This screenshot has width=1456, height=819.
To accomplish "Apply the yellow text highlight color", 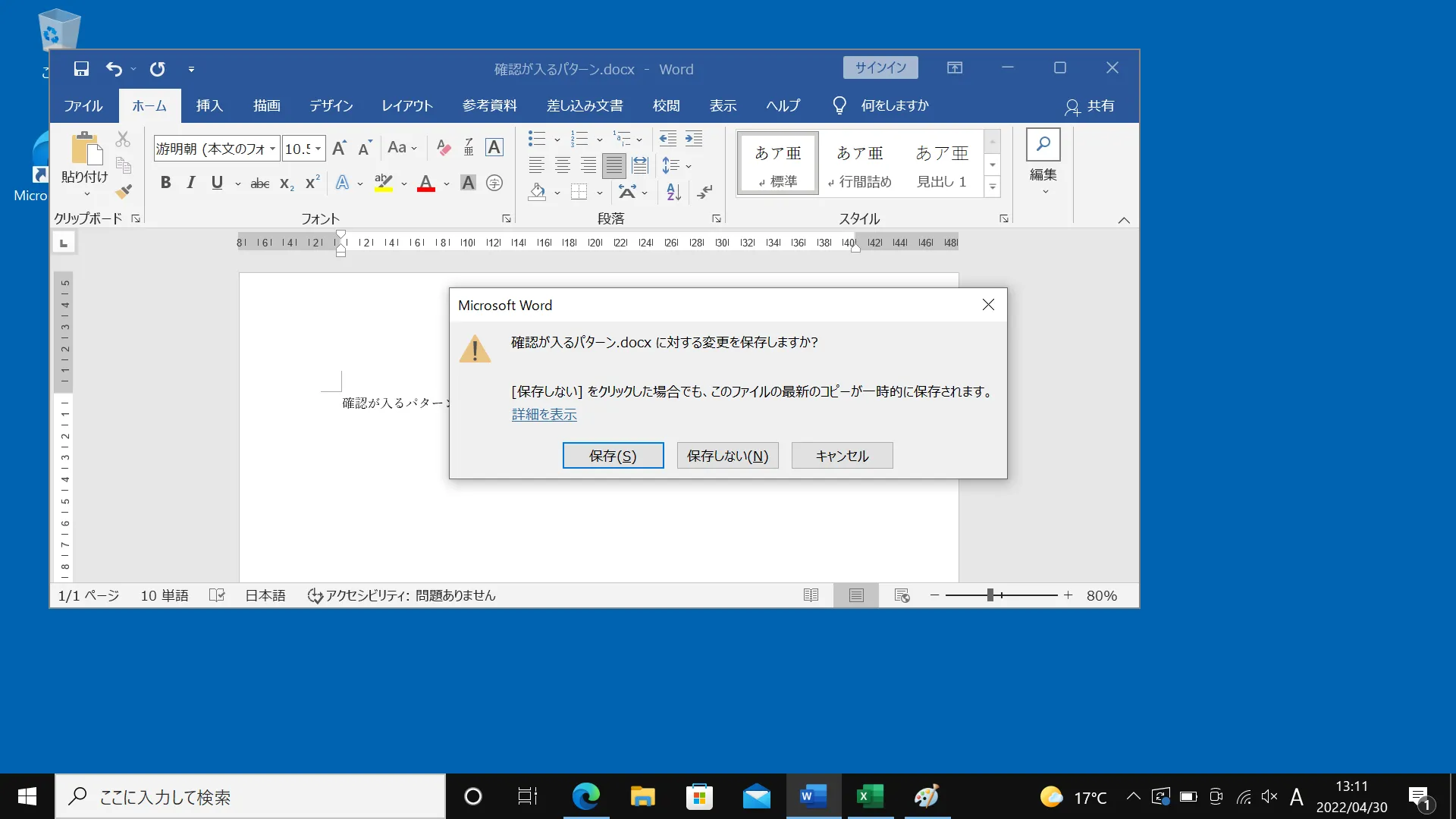I will (384, 184).
